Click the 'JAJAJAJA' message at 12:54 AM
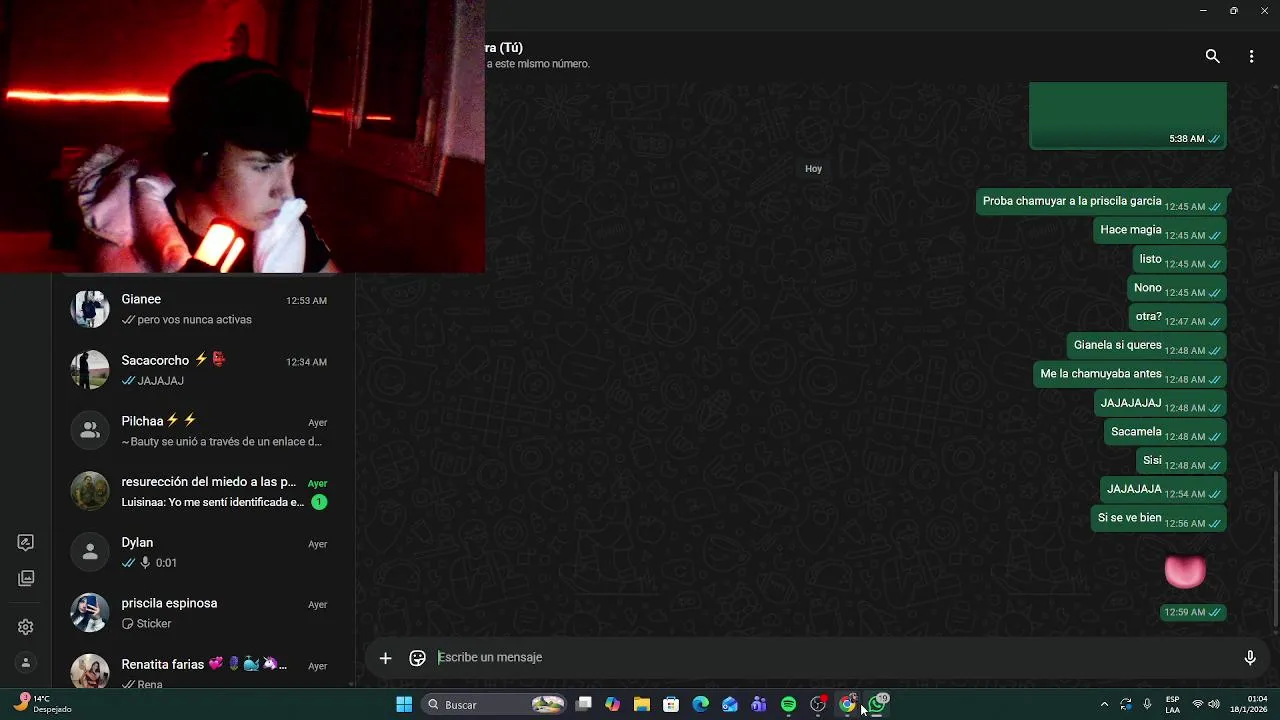The image size is (1280, 720). click(x=1163, y=490)
